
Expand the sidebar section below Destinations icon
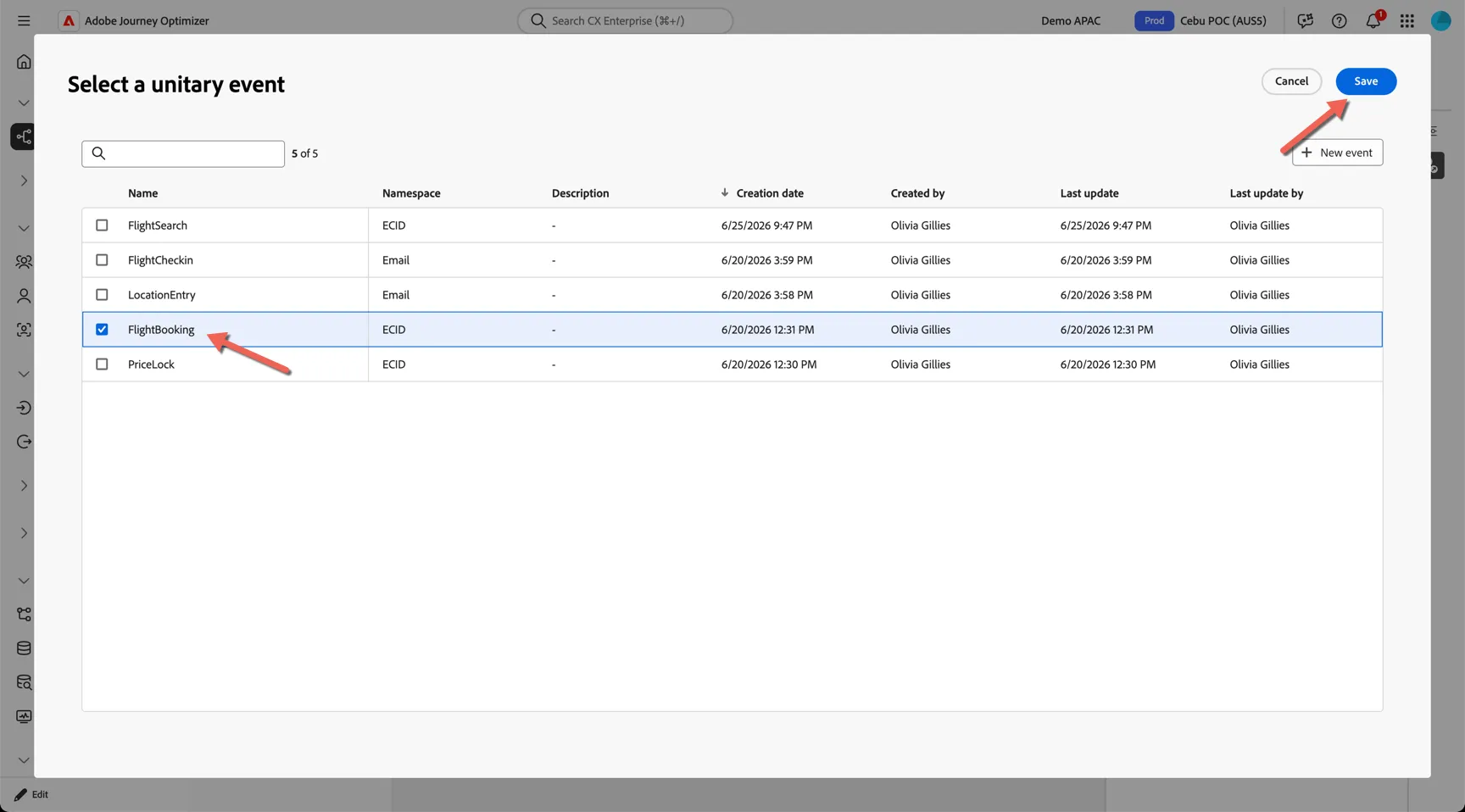(24, 486)
